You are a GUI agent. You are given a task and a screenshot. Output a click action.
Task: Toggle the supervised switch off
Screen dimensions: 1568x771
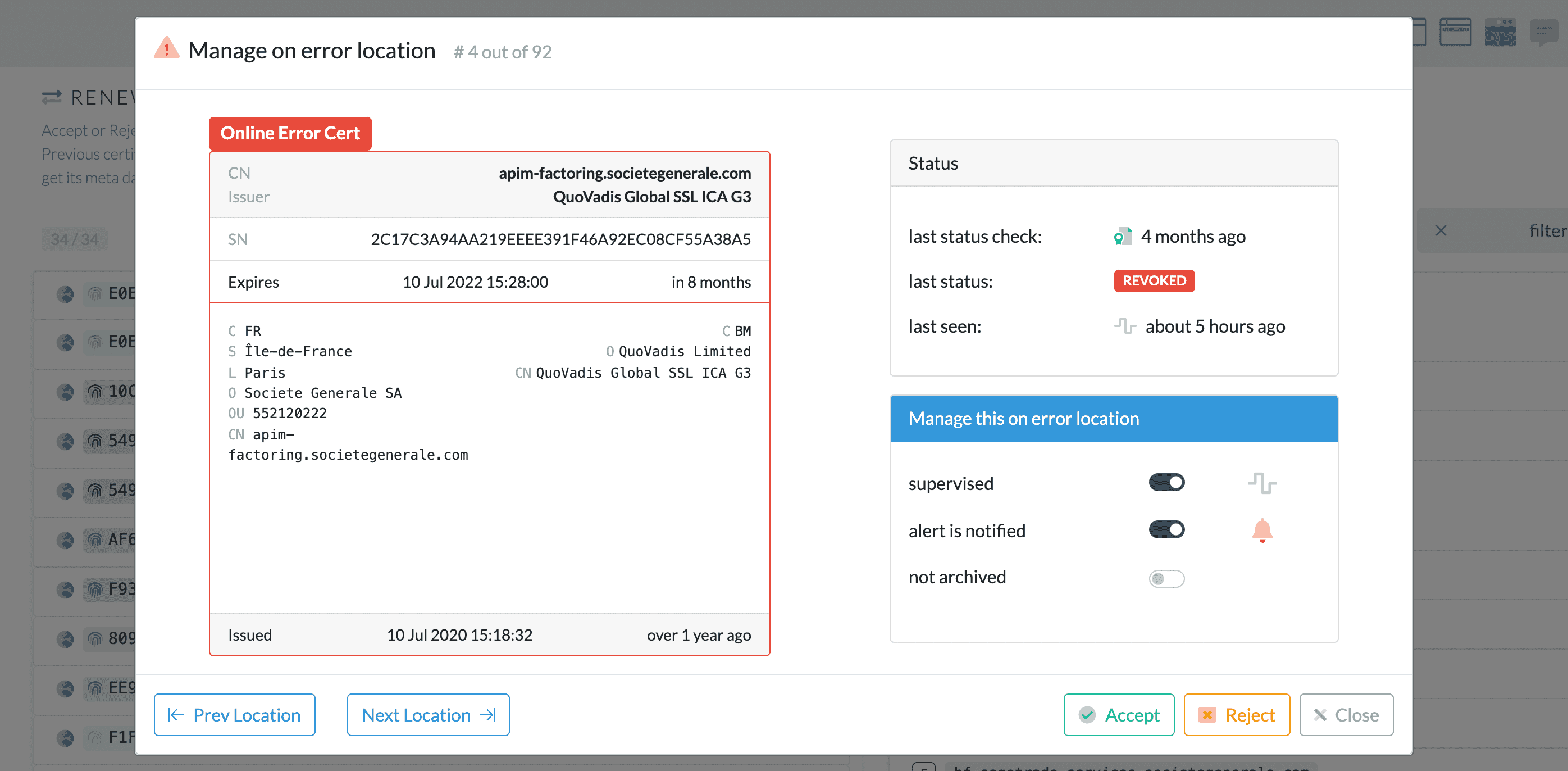coord(1166,483)
